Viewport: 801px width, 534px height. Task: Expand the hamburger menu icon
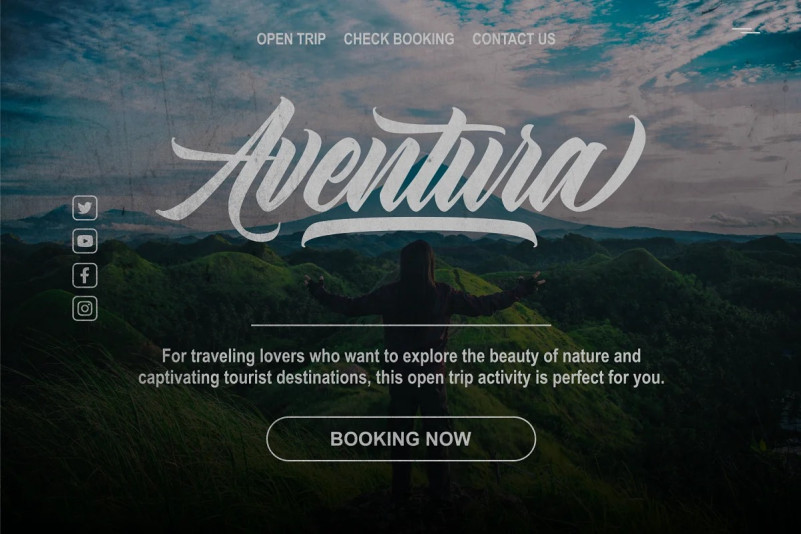pos(746,31)
